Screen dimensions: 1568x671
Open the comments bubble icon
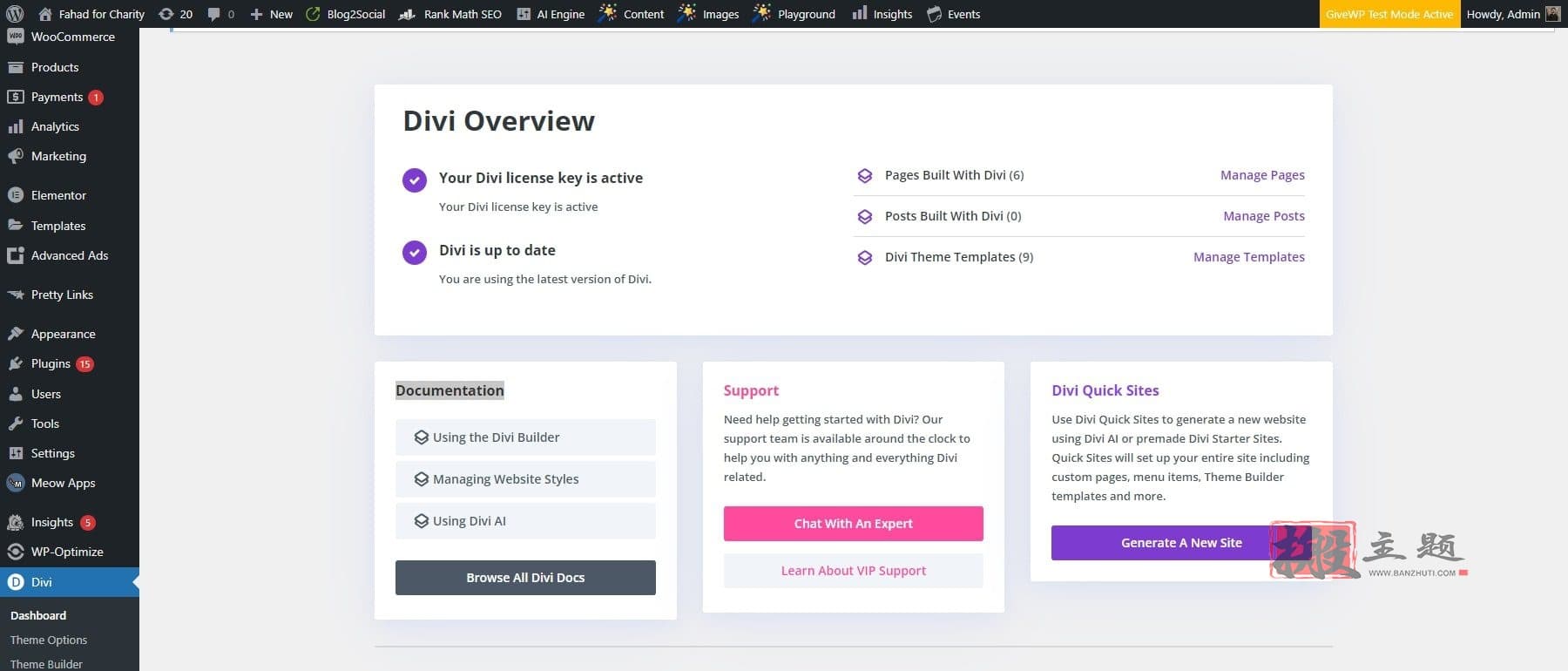pyautogui.click(x=214, y=14)
